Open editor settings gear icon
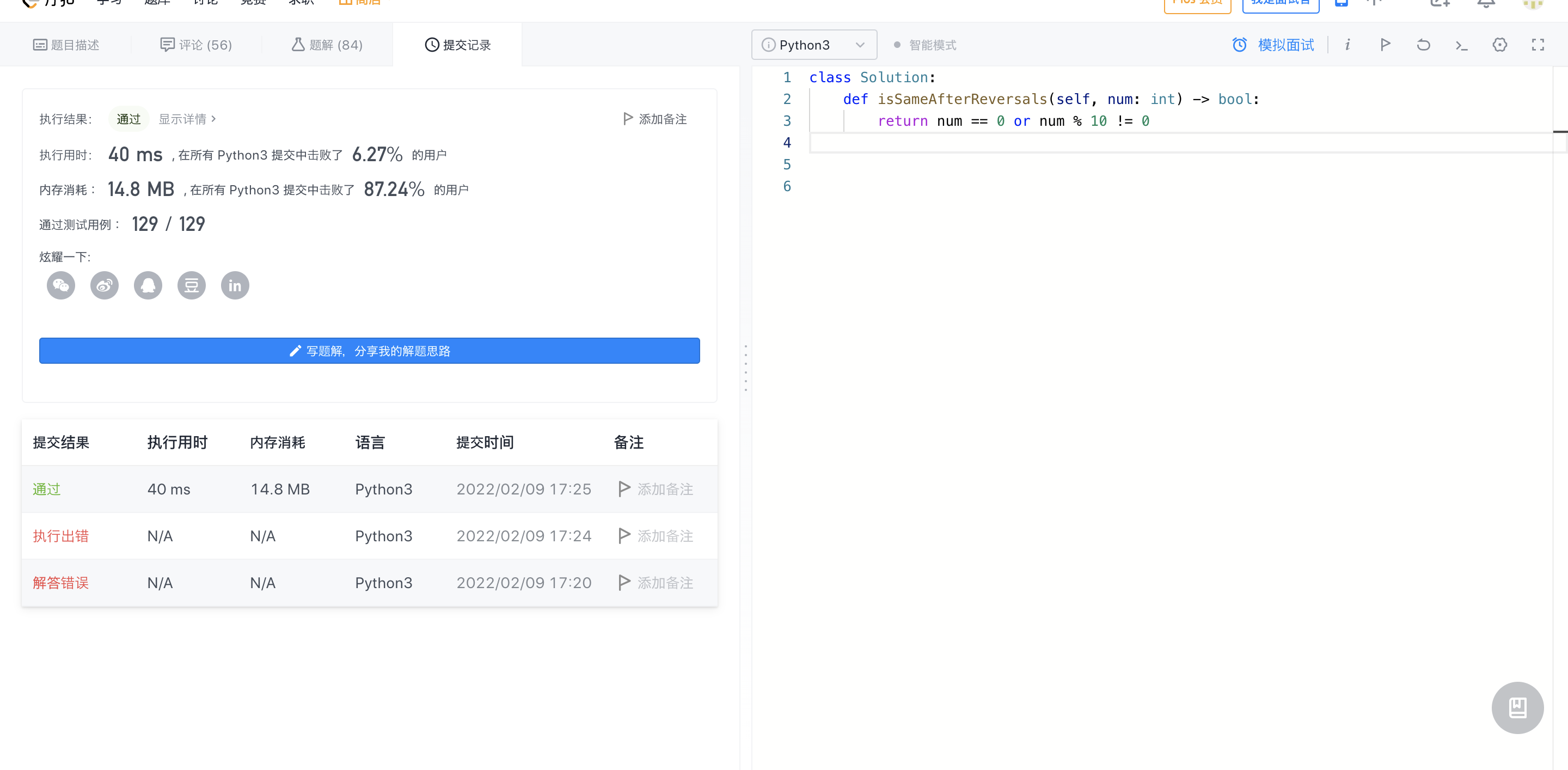 tap(1500, 45)
